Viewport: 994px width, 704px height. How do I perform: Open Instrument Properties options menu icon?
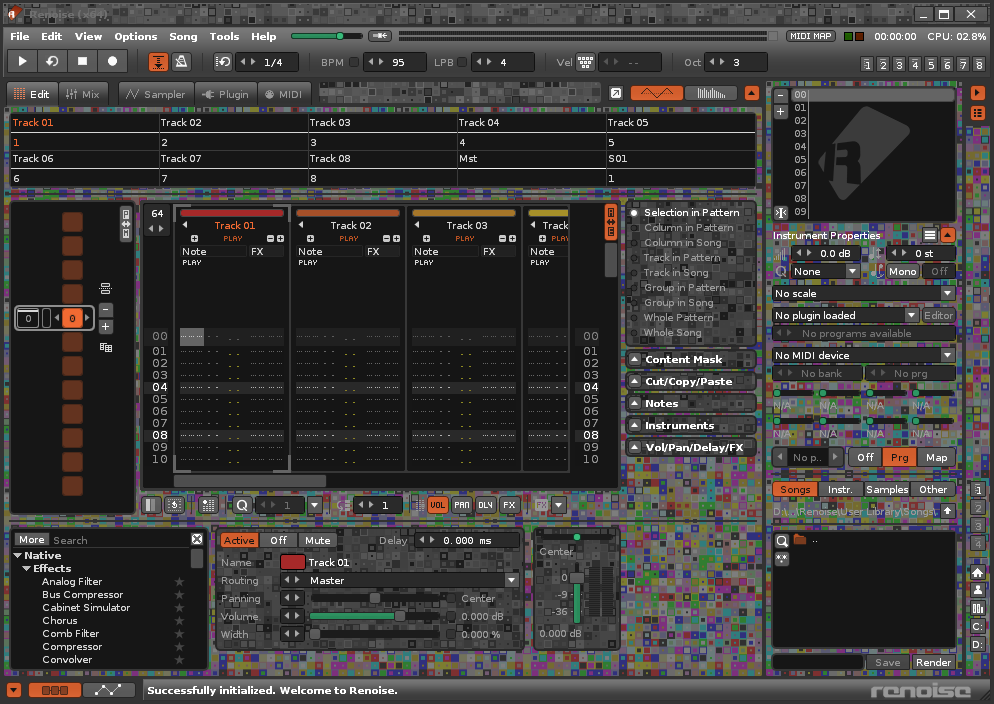929,235
